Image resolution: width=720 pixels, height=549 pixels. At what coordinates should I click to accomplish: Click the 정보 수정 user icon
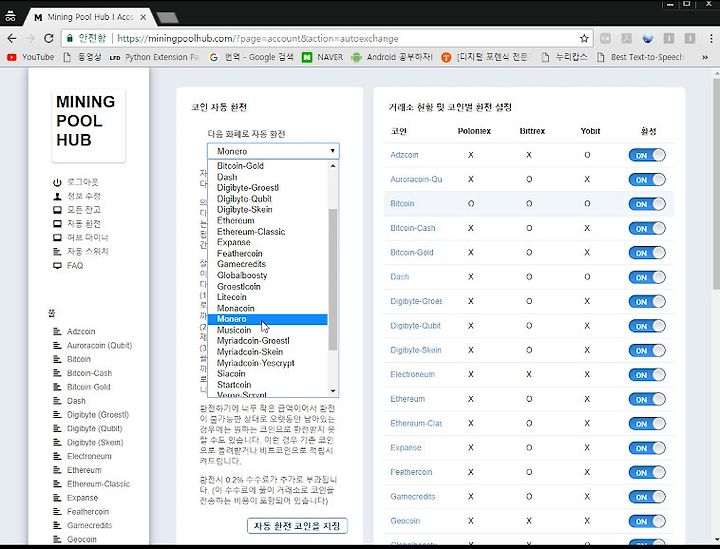coord(57,196)
